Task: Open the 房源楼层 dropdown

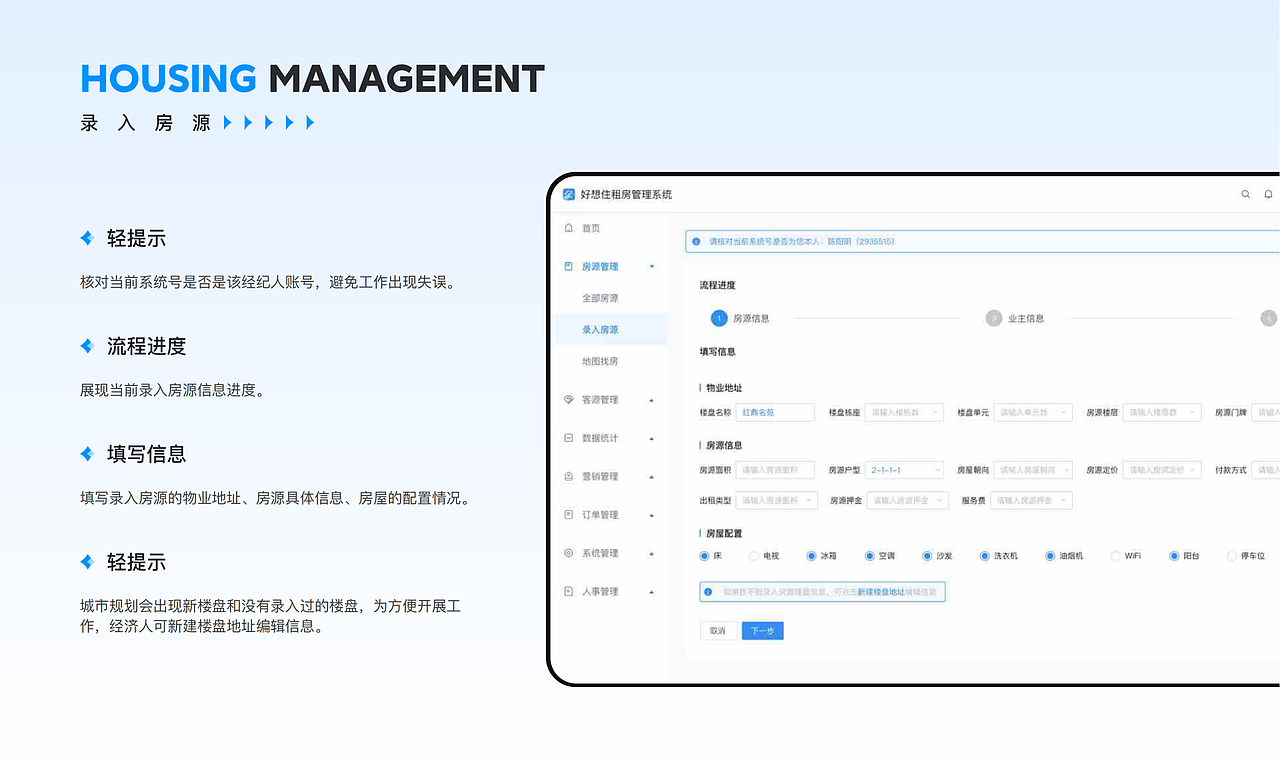Action: 1162,412
